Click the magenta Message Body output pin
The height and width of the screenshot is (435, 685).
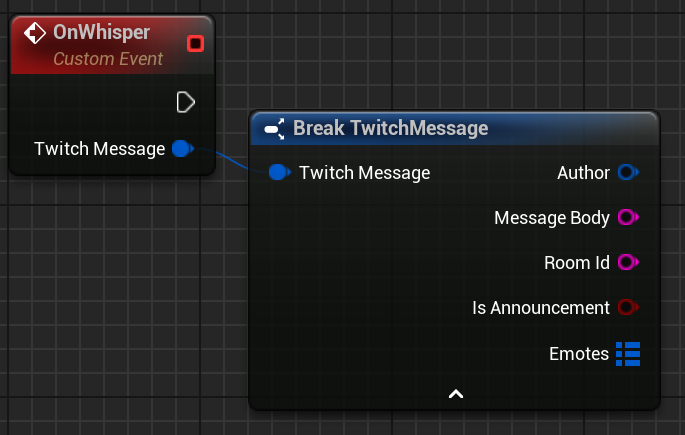(628, 218)
